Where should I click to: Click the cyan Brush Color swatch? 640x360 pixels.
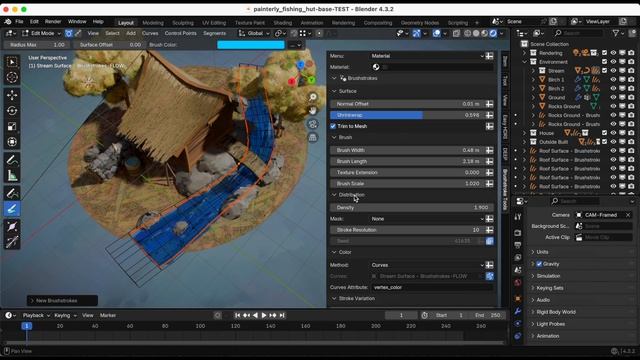coord(251,45)
